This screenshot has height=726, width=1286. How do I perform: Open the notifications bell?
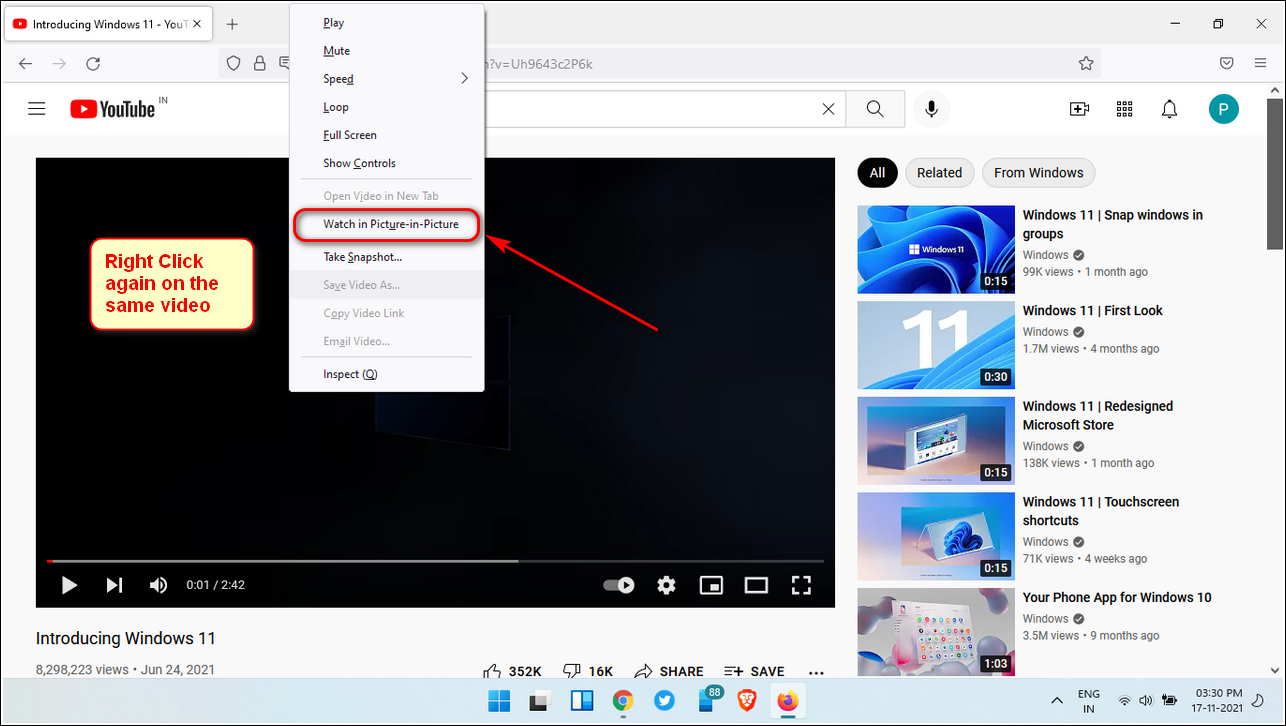click(x=1169, y=109)
